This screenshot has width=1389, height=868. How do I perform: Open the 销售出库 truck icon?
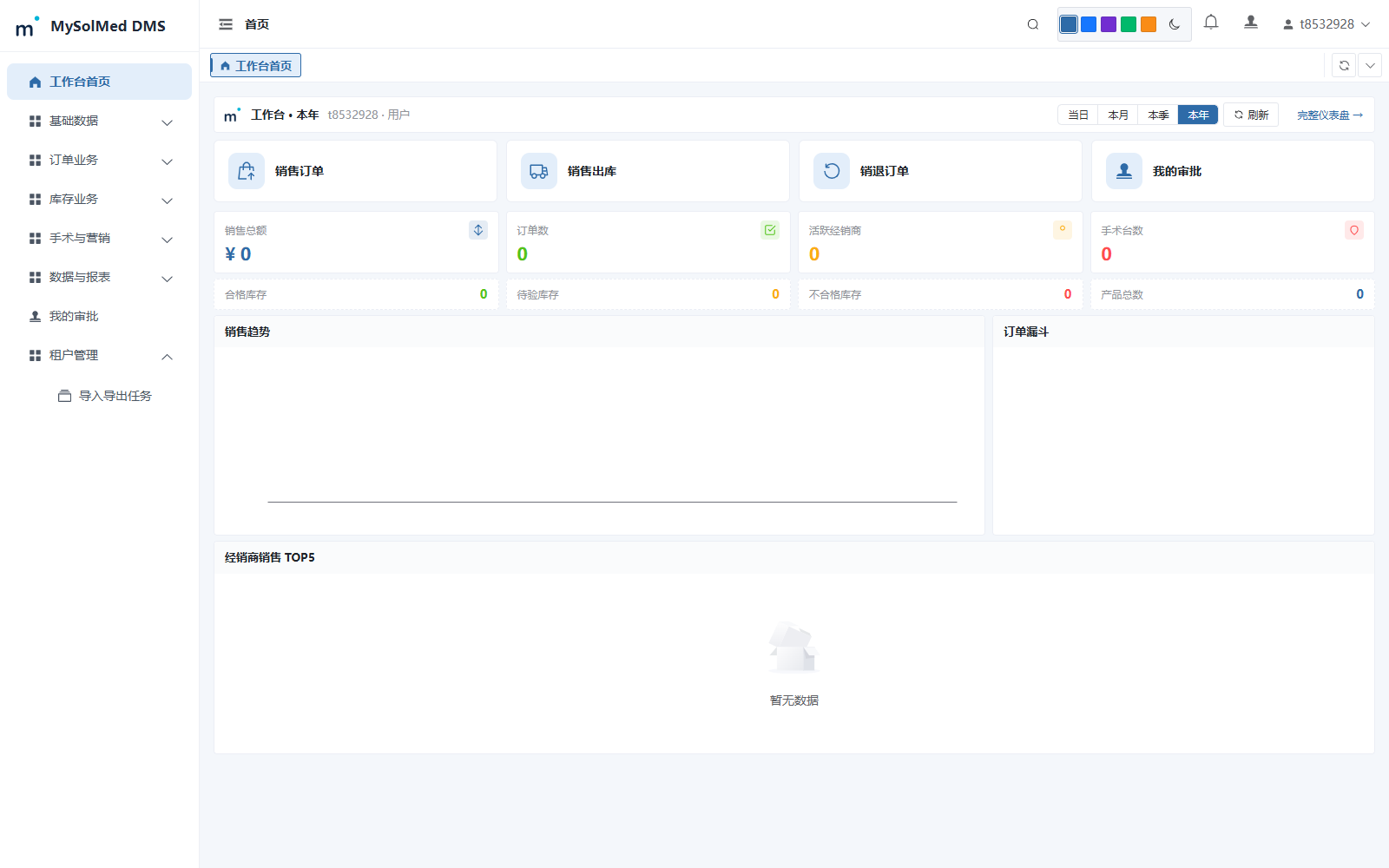539,171
